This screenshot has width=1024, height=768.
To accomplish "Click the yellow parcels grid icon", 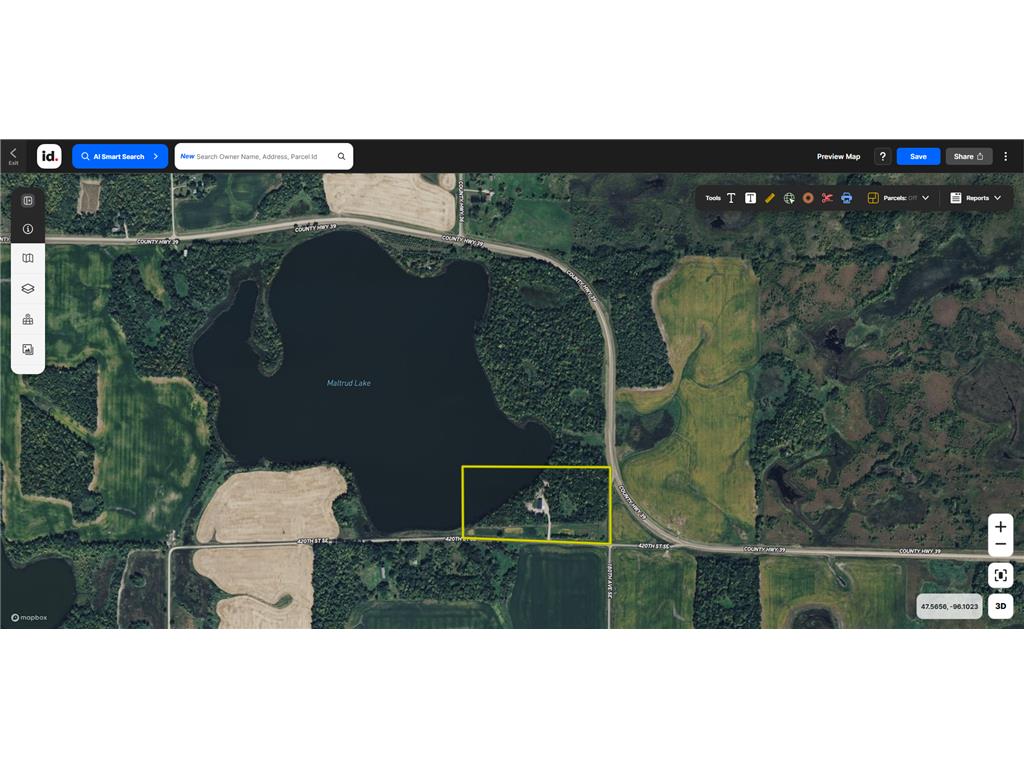I will tap(872, 198).
